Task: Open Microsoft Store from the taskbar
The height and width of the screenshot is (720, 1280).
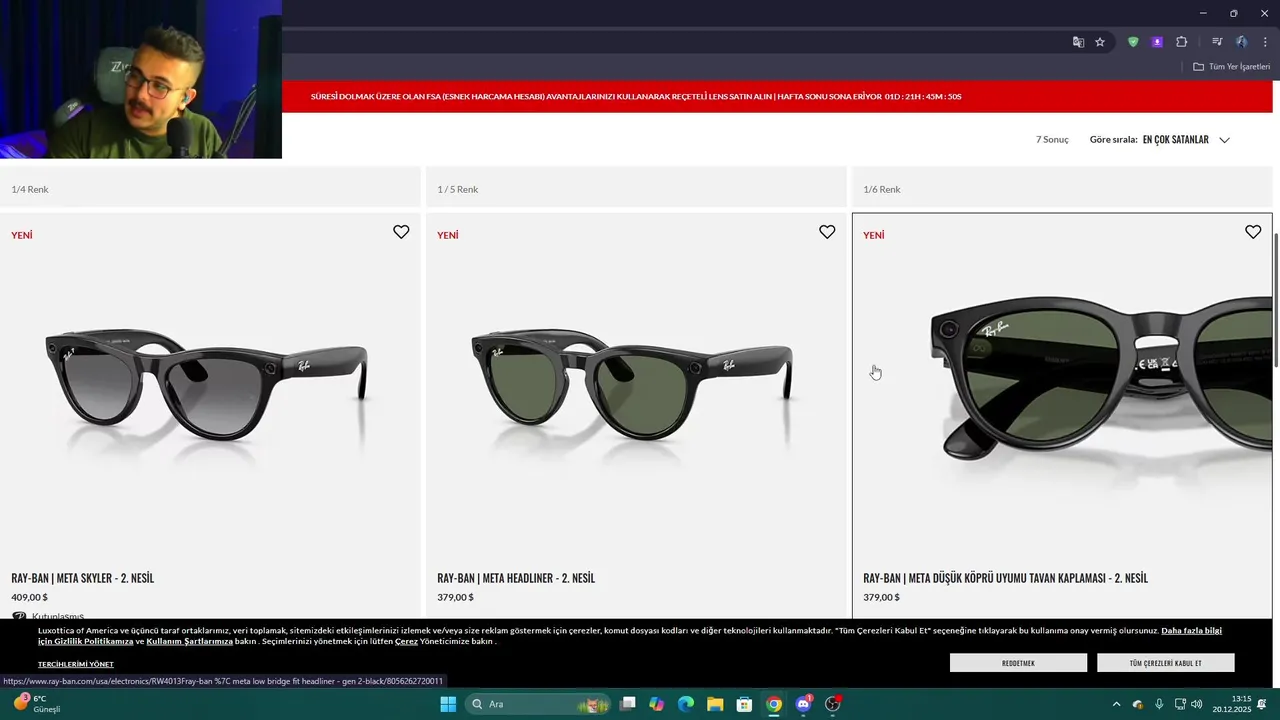Action: pos(744,704)
